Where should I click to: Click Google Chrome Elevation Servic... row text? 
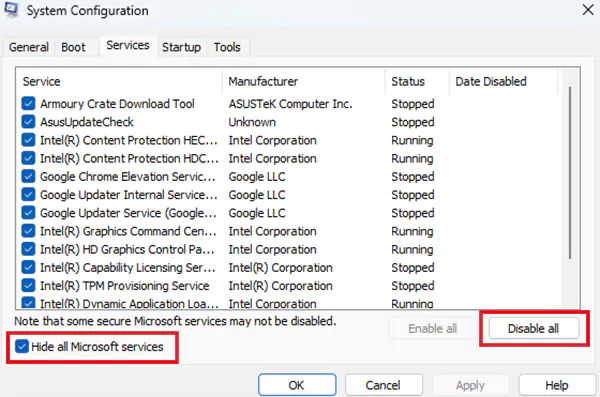pos(128,176)
